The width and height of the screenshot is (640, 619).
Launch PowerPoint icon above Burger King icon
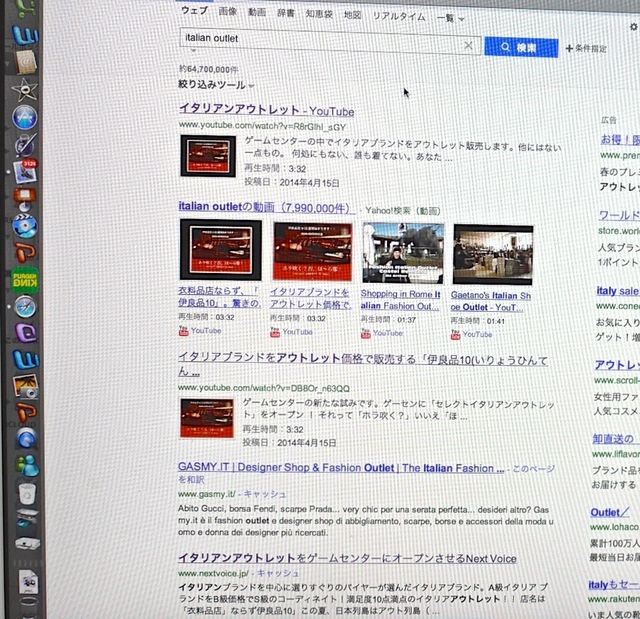click(26, 252)
